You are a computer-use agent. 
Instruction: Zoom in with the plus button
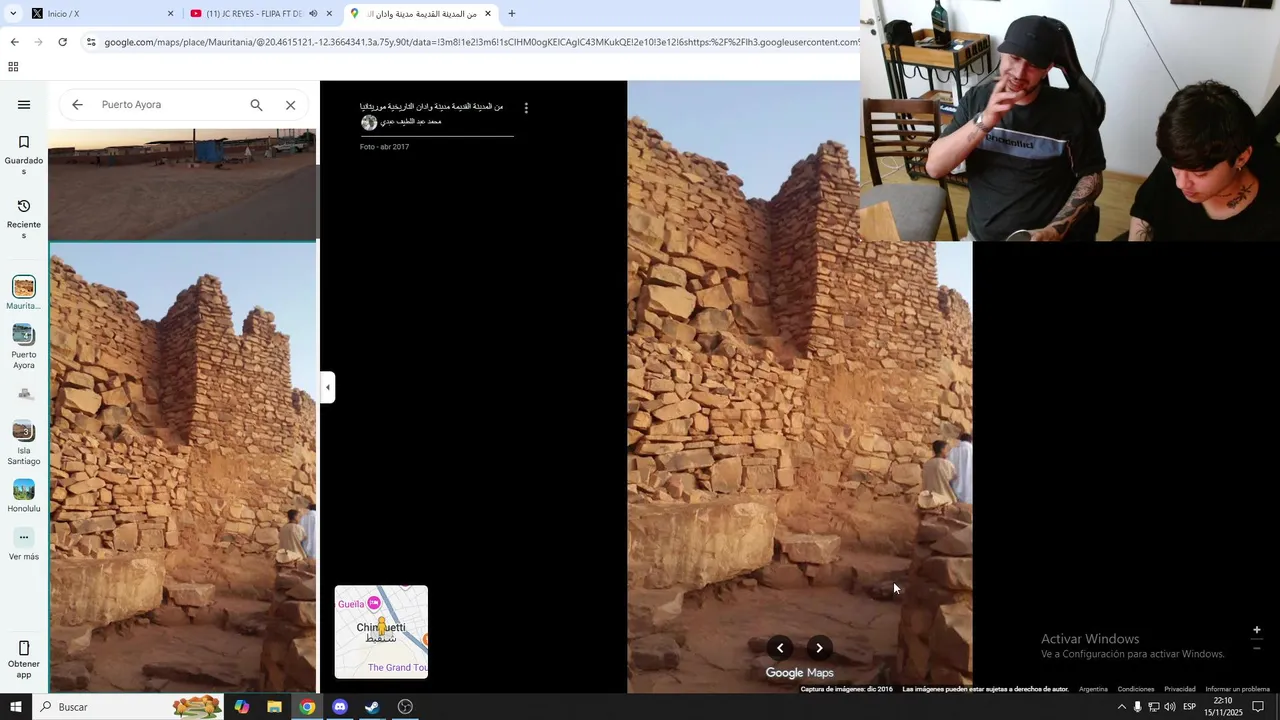[x=1257, y=630]
